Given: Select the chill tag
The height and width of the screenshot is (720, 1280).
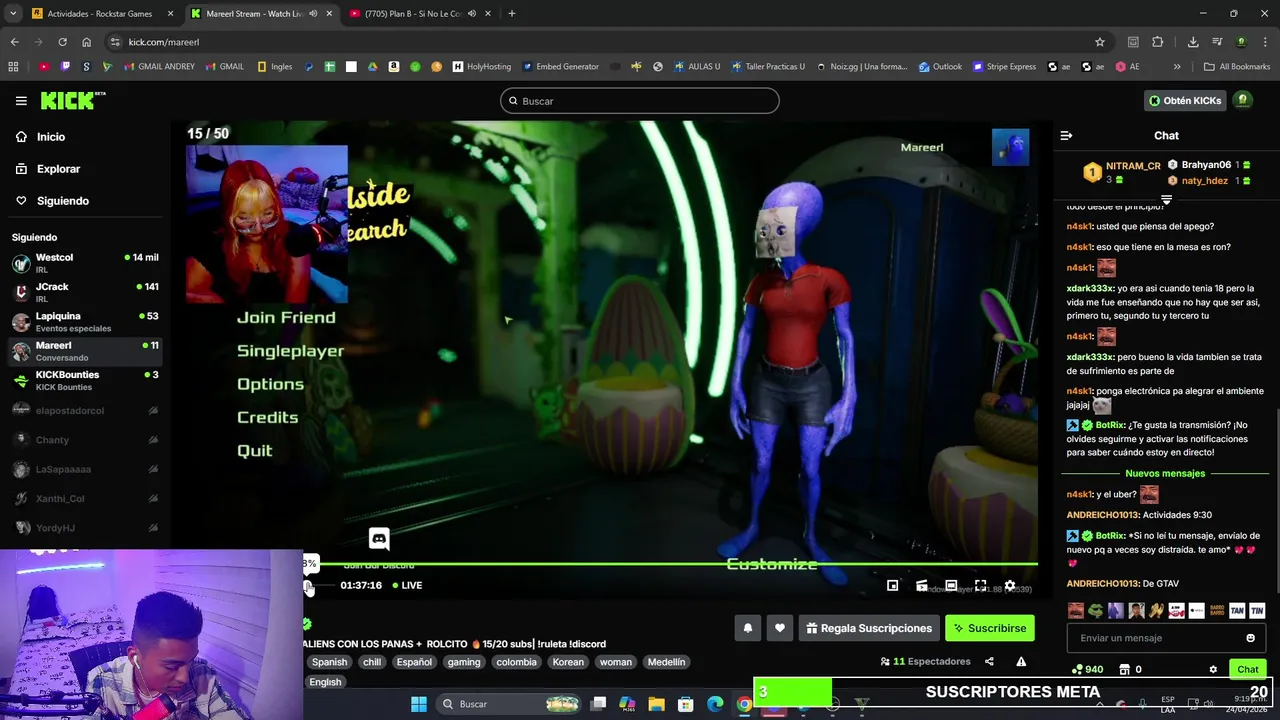Looking at the screenshot, I should point(372,662).
